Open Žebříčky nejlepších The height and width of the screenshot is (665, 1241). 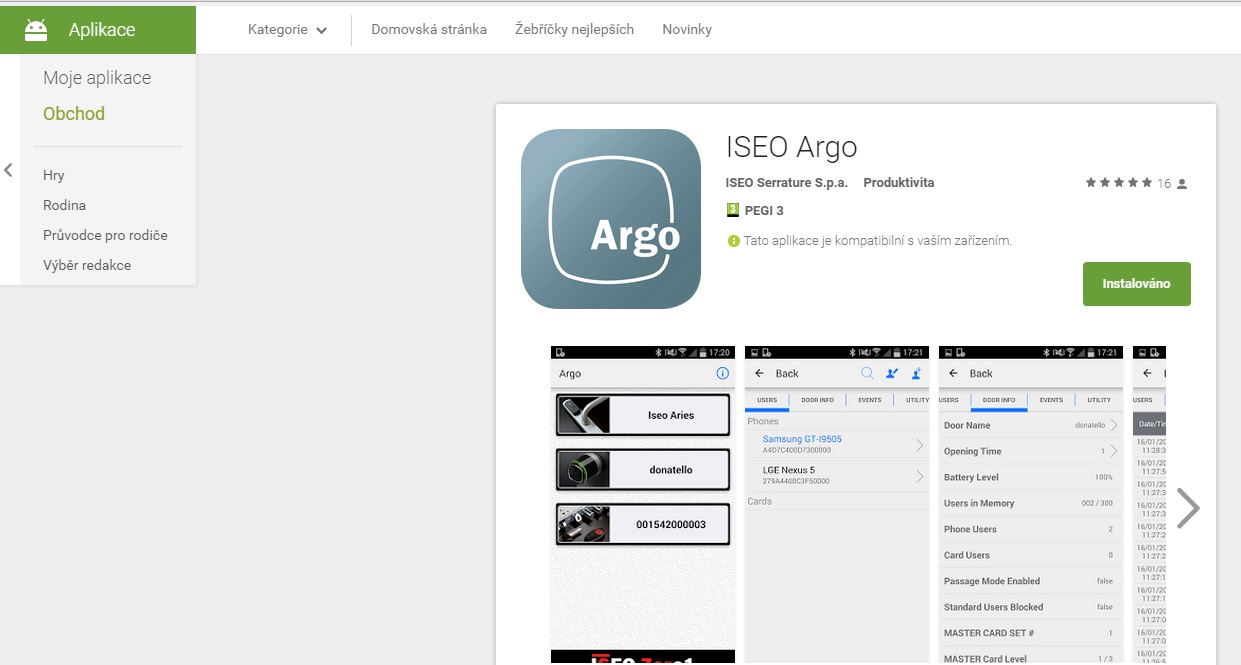point(574,30)
